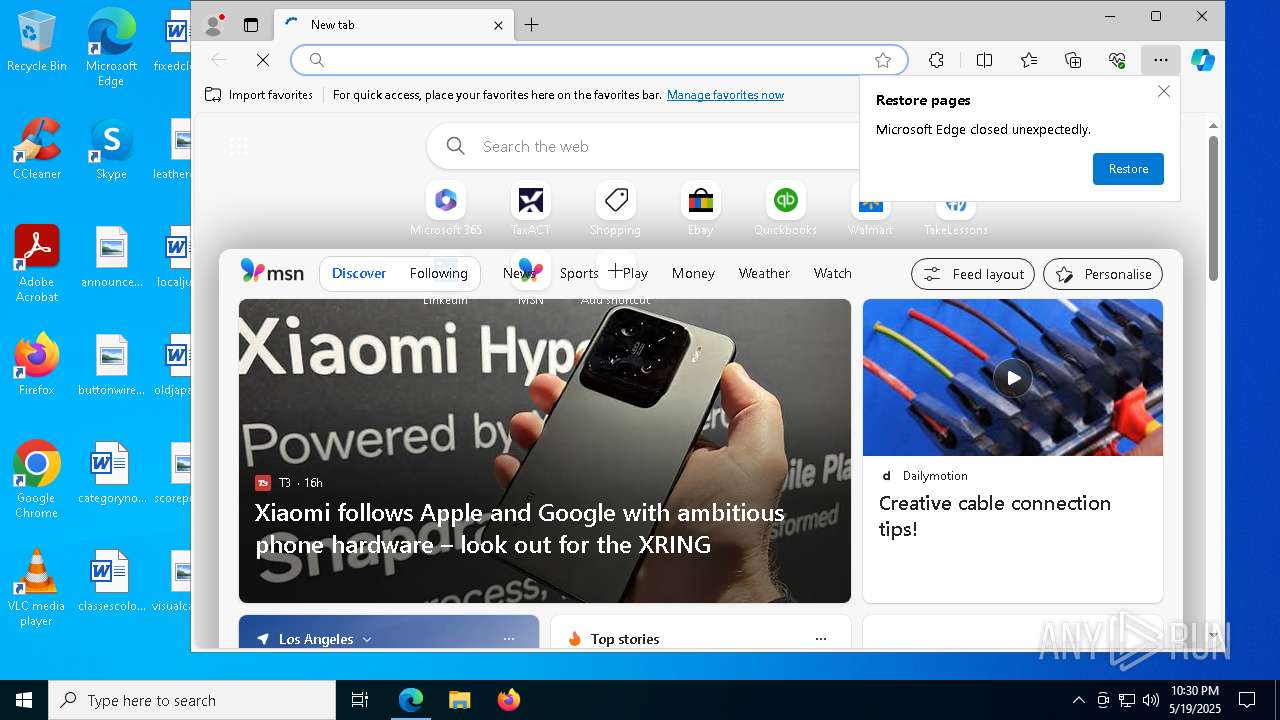Open Los Angeles card more options

click(x=509, y=639)
